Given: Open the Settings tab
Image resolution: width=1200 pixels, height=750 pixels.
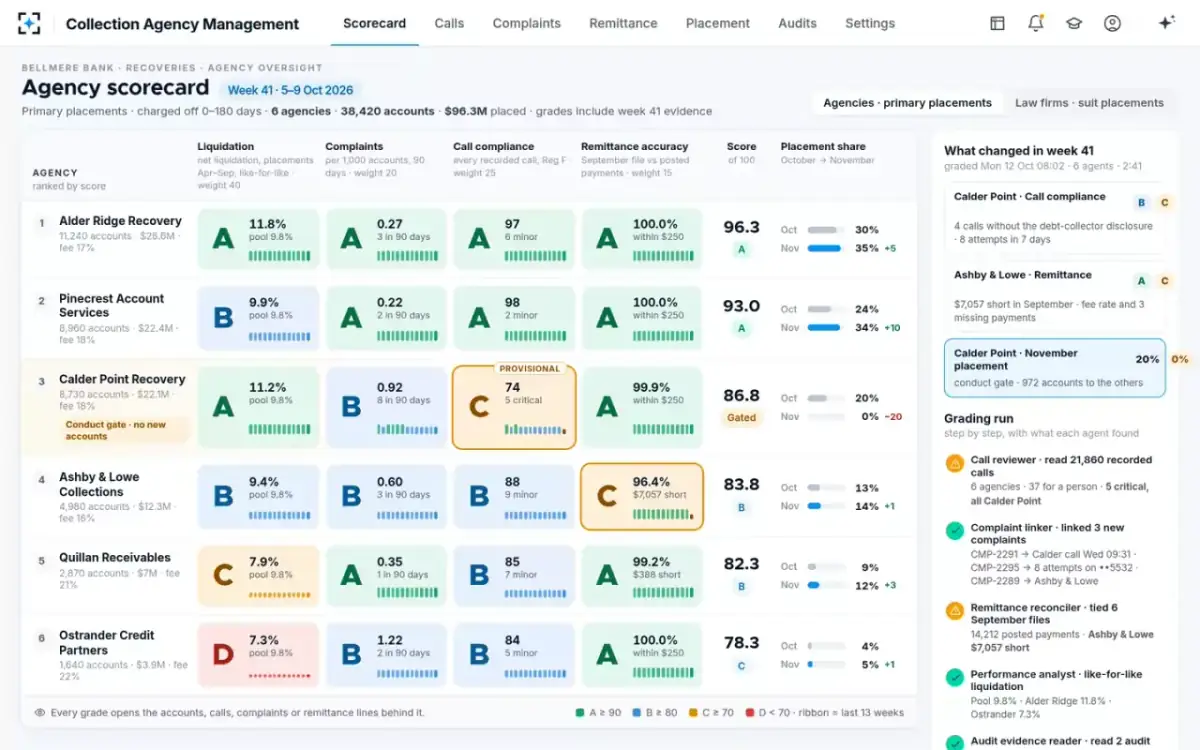Looking at the screenshot, I should 870,23.
